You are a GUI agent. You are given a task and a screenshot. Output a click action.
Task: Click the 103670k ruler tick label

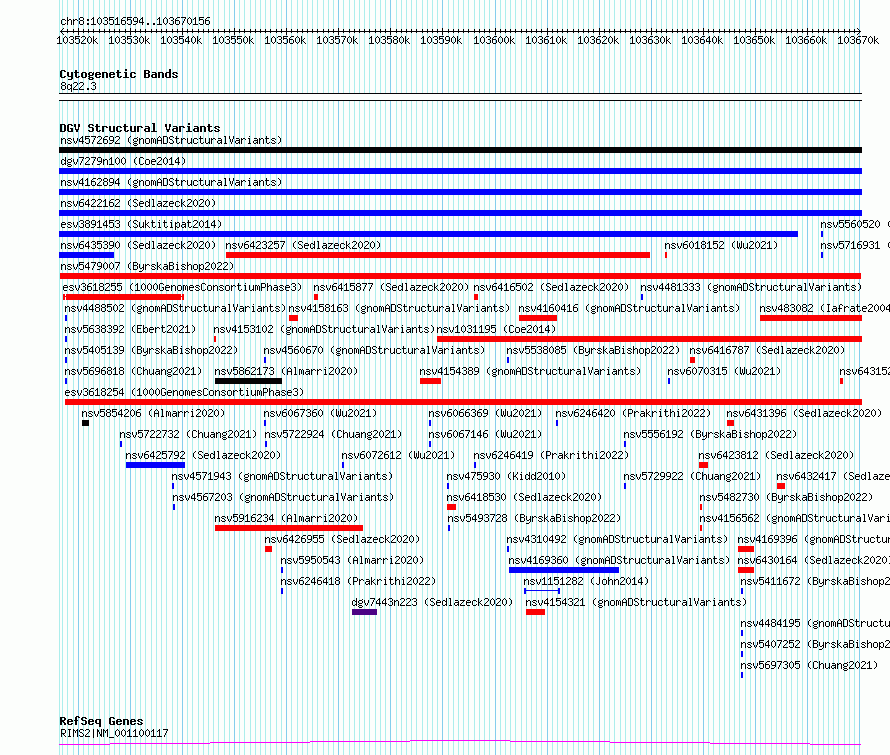point(858,40)
